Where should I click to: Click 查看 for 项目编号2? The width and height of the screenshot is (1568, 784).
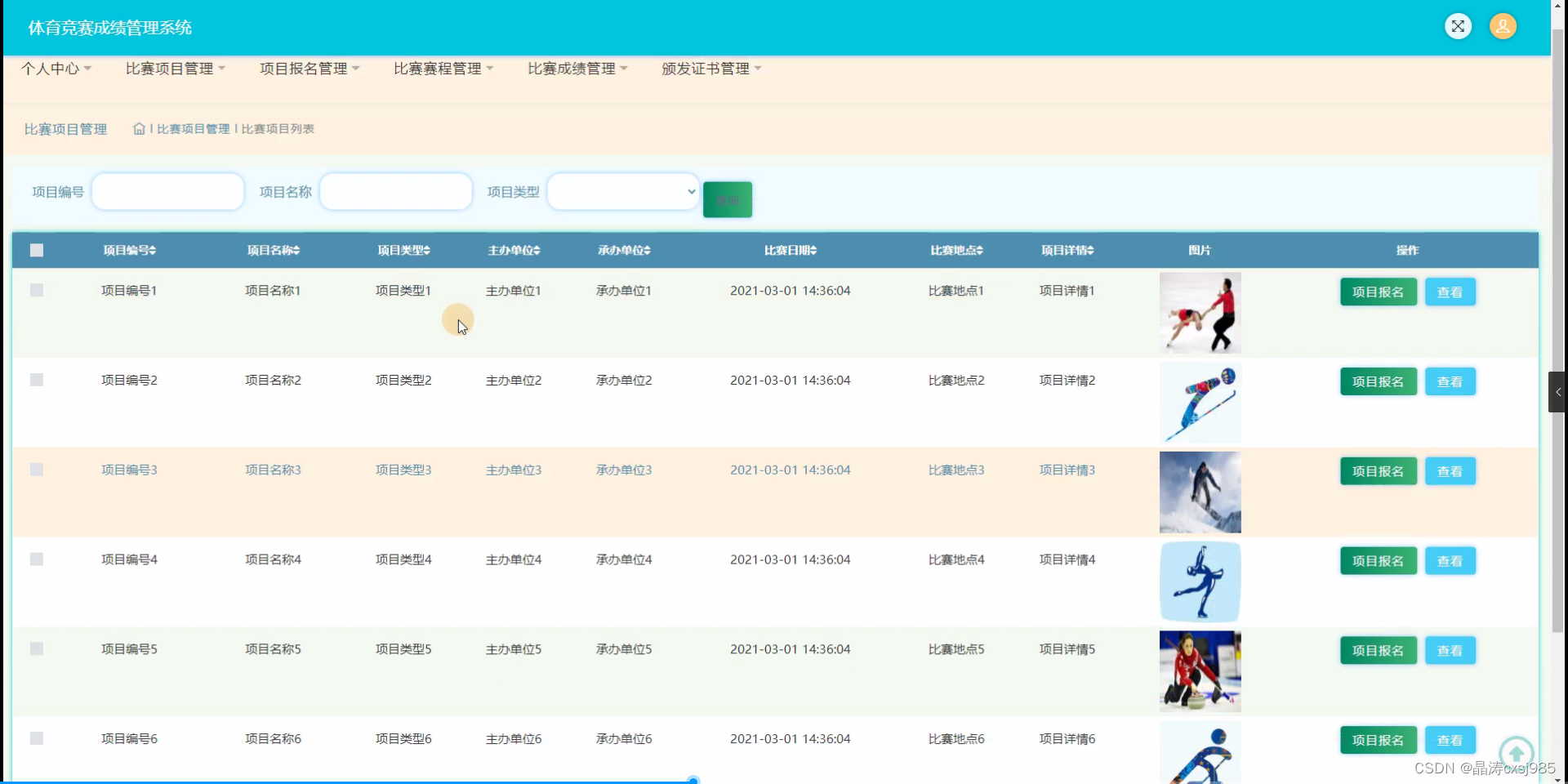coord(1450,382)
